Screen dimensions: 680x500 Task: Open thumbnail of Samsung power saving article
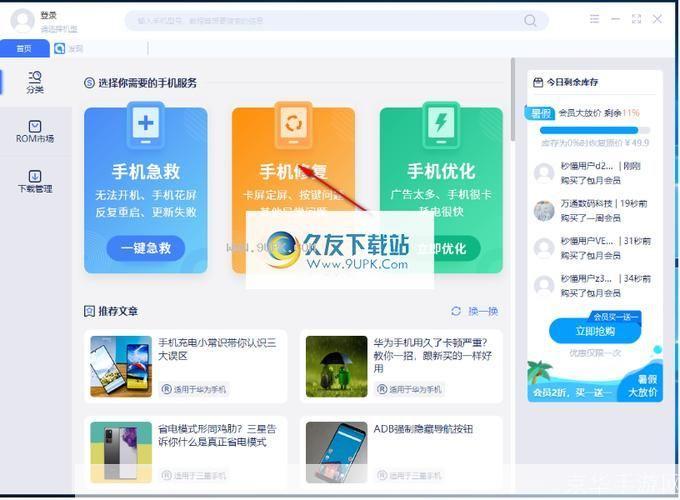click(x=121, y=452)
